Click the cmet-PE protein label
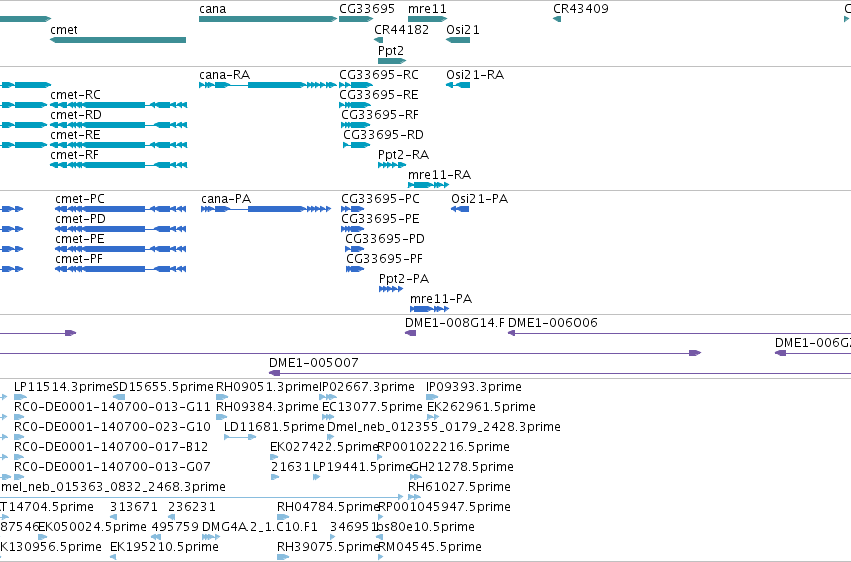Image resolution: width=851 pixels, height=562 pixels. (x=80, y=239)
